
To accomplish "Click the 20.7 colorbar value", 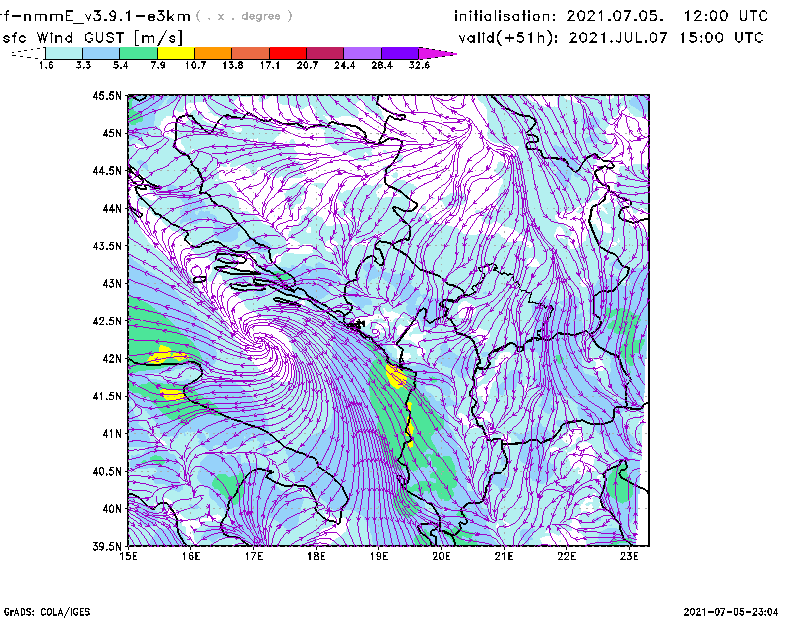I will pyautogui.click(x=307, y=65).
